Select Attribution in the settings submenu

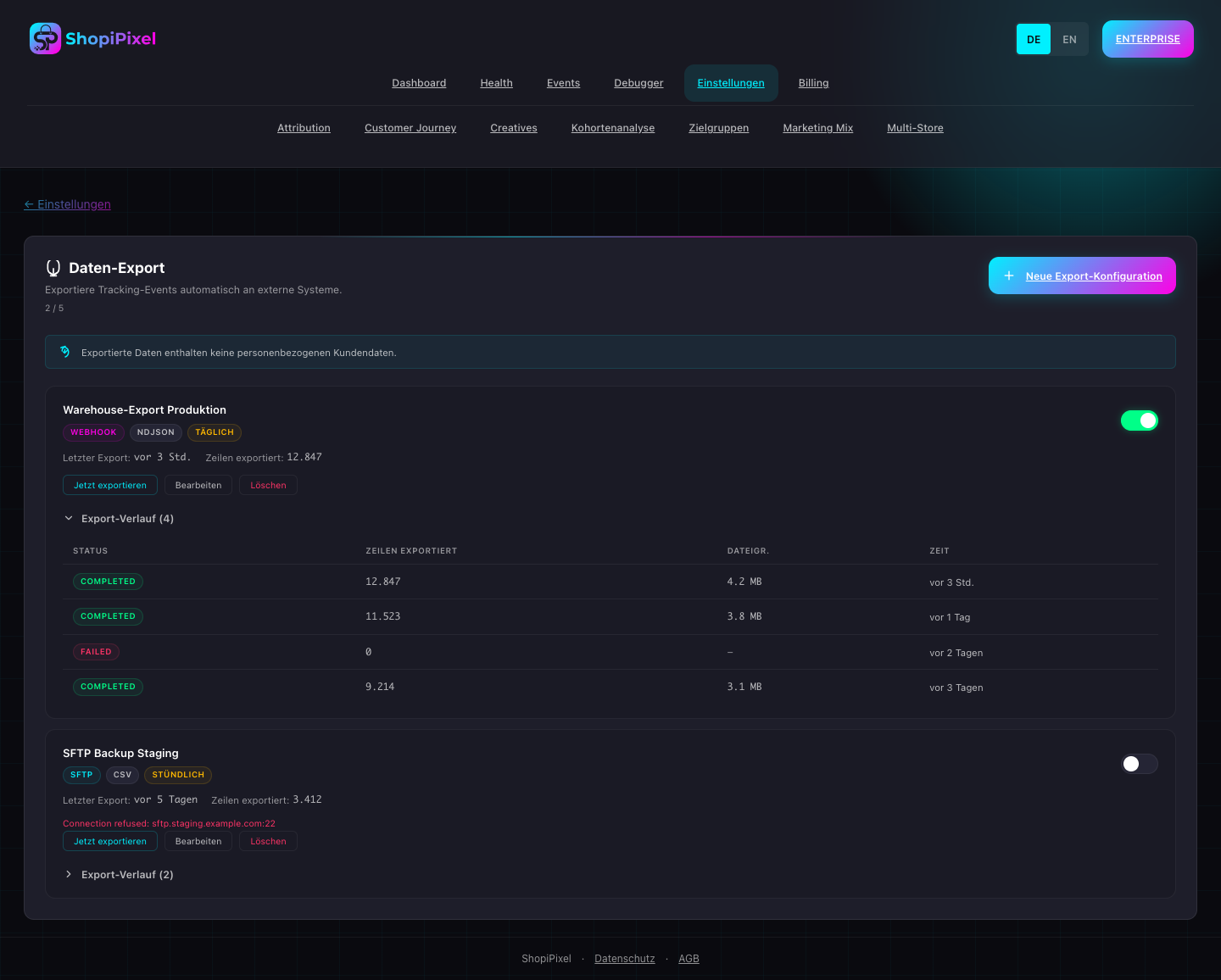[304, 127]
